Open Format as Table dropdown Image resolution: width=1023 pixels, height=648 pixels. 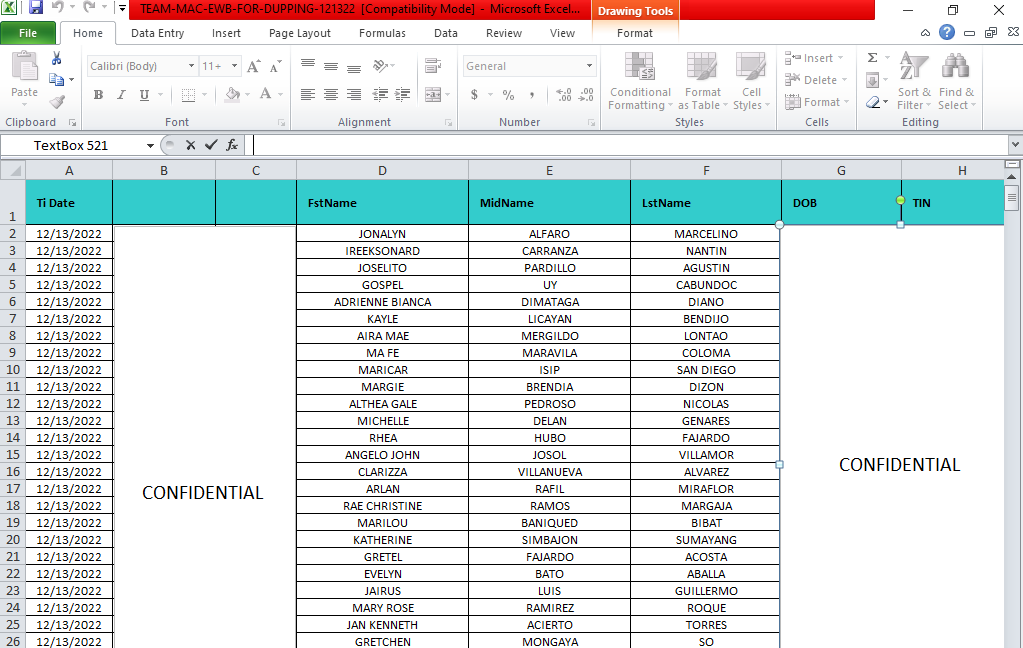pyautogui.click(x=703, y=82)
